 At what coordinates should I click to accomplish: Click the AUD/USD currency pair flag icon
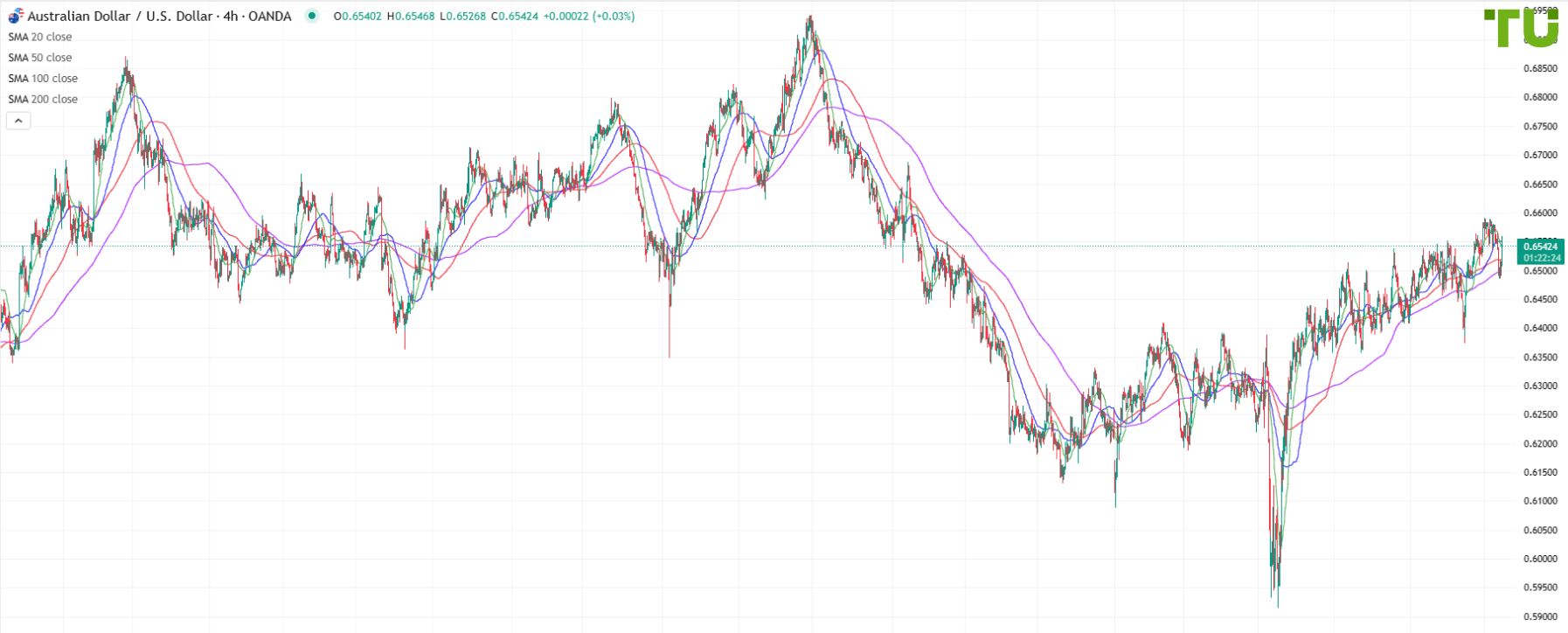[16, 16]
